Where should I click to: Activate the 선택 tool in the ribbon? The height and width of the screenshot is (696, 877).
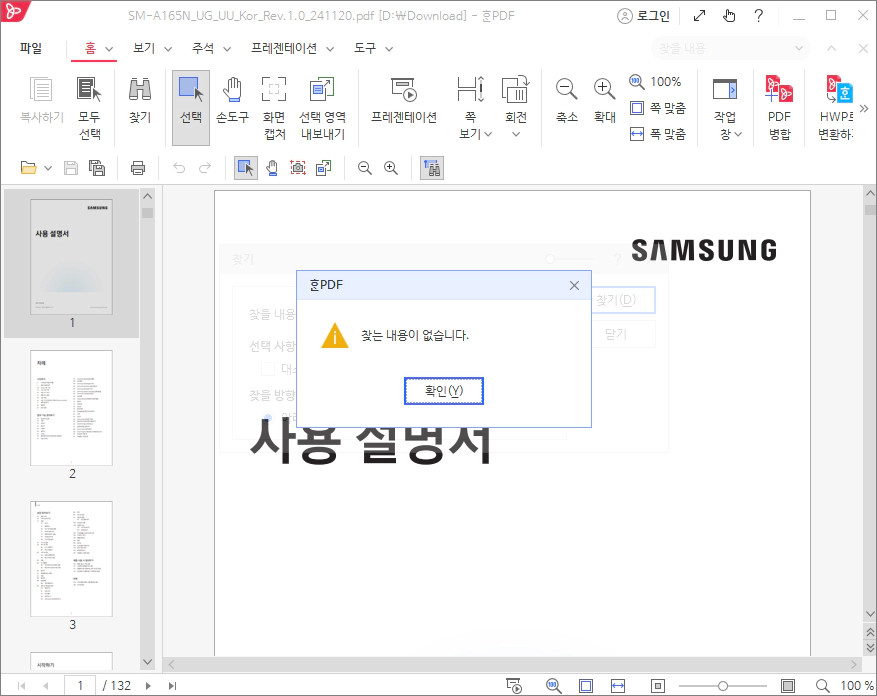tap(191, 107)
